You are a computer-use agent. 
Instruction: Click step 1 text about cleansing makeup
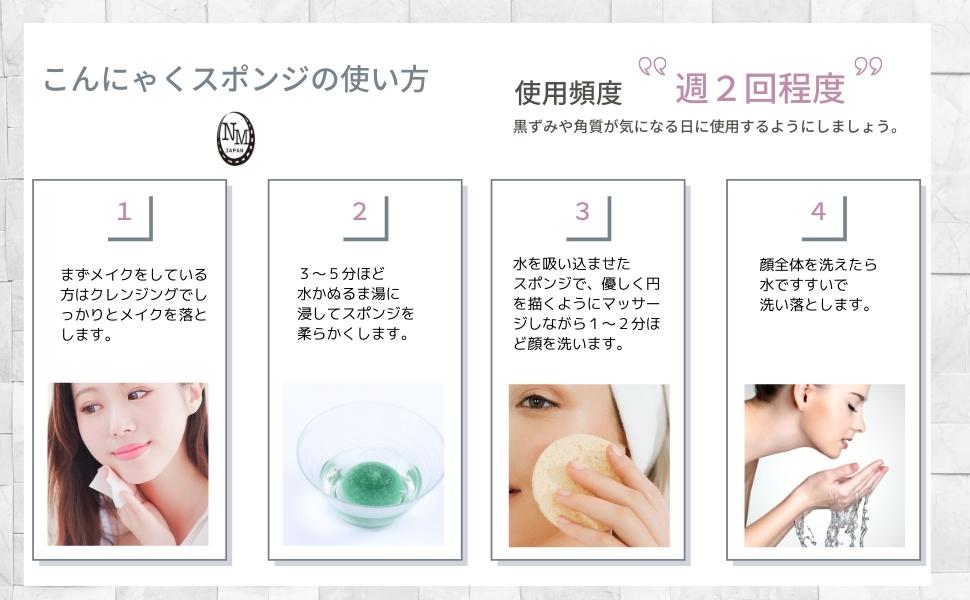click(x=134, y=304)
